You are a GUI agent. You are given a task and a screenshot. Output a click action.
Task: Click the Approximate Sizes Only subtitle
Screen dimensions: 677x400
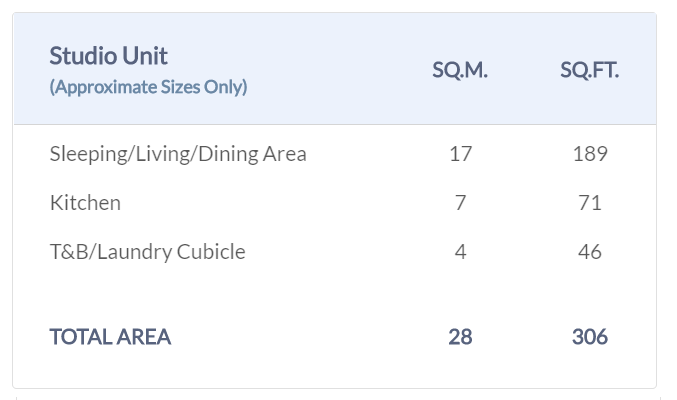point(148,87)
